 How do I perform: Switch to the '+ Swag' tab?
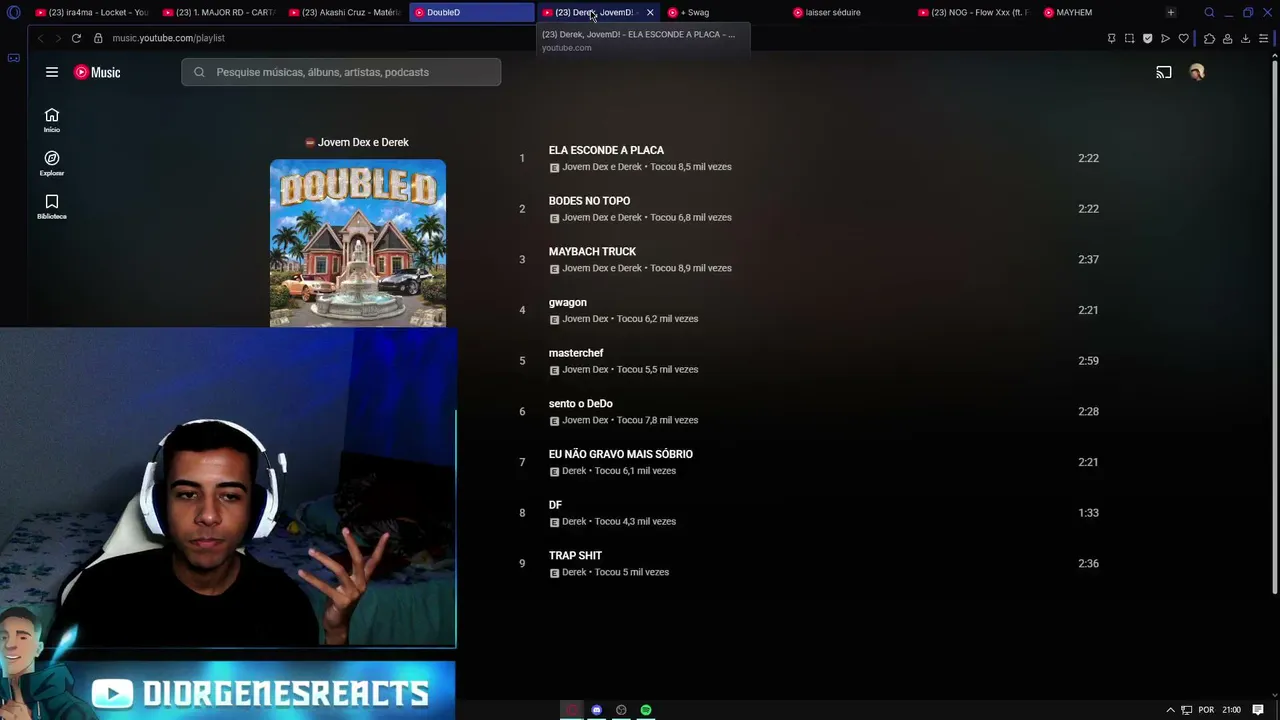tap(724, 12)
